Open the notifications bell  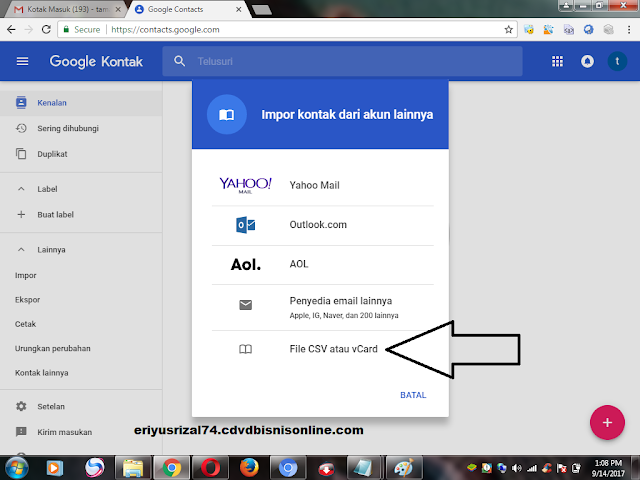pyautogui.click(x=587, y=61)
